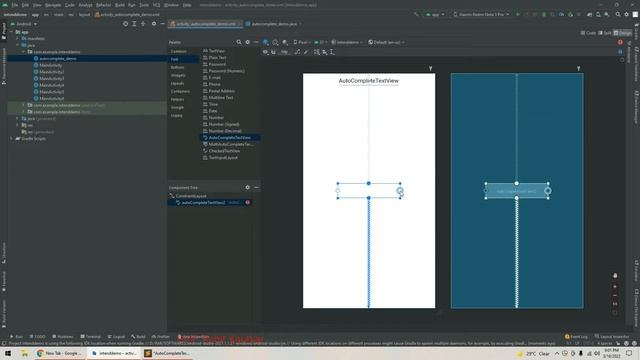The width and height of the screenshot is (640, 360).
Task: Click the guidelines icon in design toolbar
Action: coord(332,52)
